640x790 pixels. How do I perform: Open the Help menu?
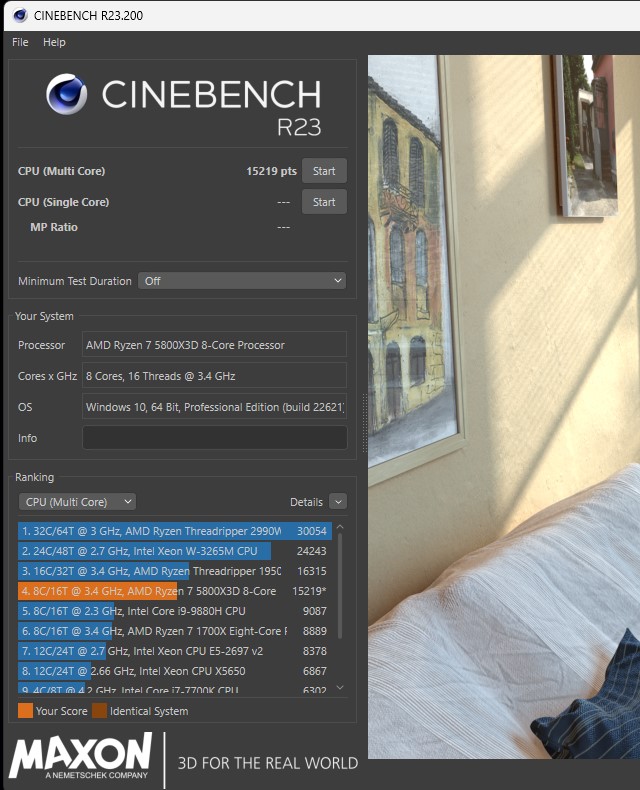click(x=54, y=42)
